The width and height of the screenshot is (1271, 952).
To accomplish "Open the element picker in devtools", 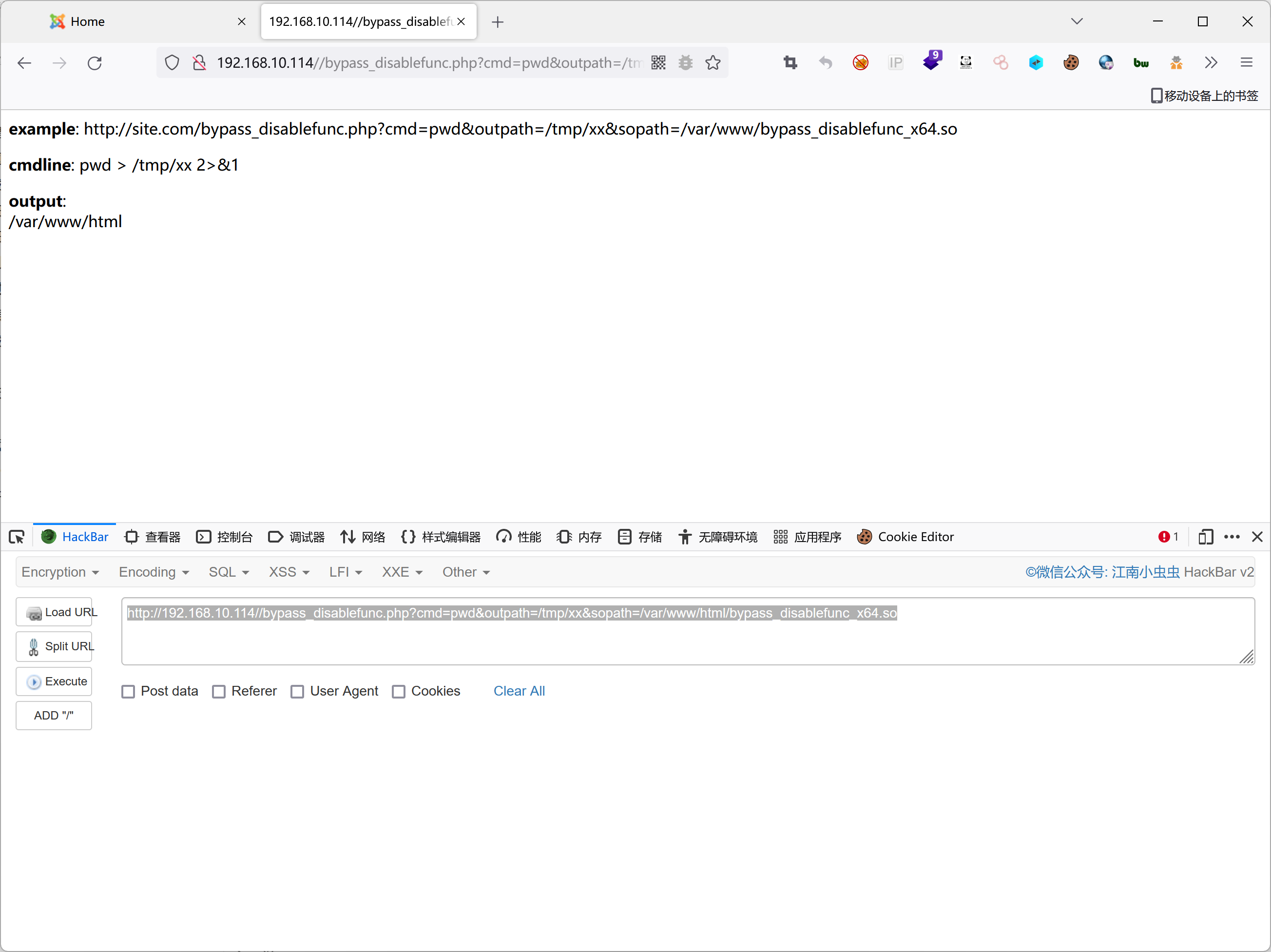I will 17,537.
